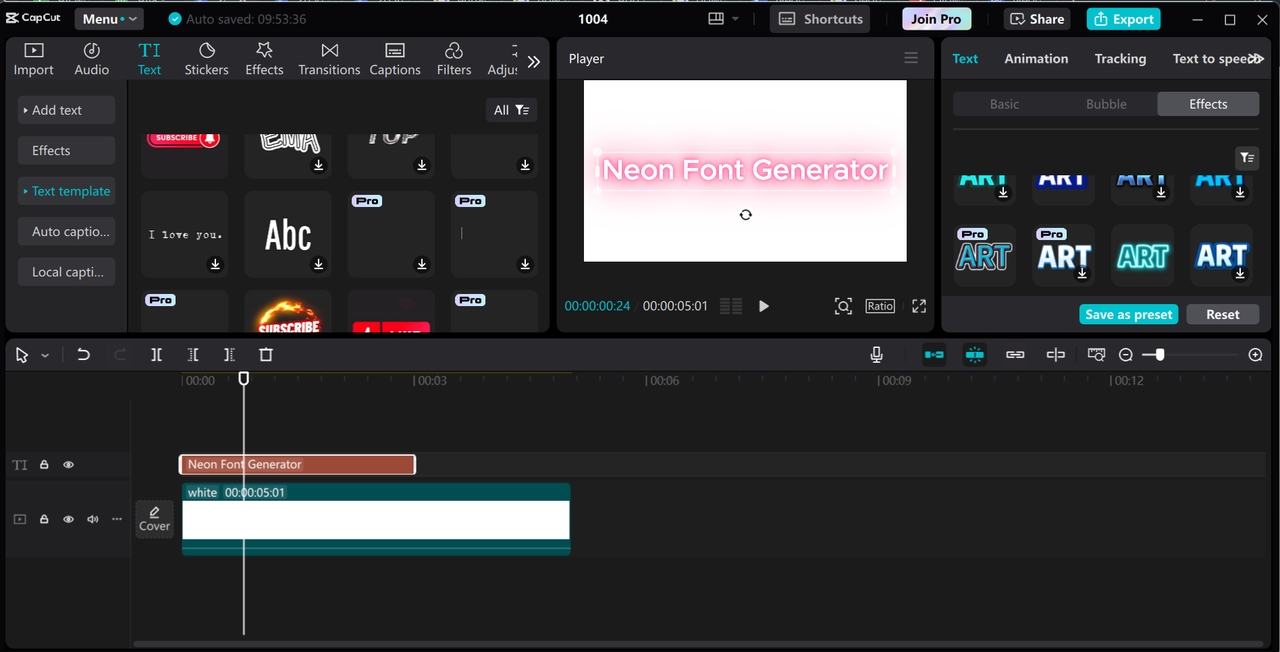Open the Import media tab

click(33, 59)
